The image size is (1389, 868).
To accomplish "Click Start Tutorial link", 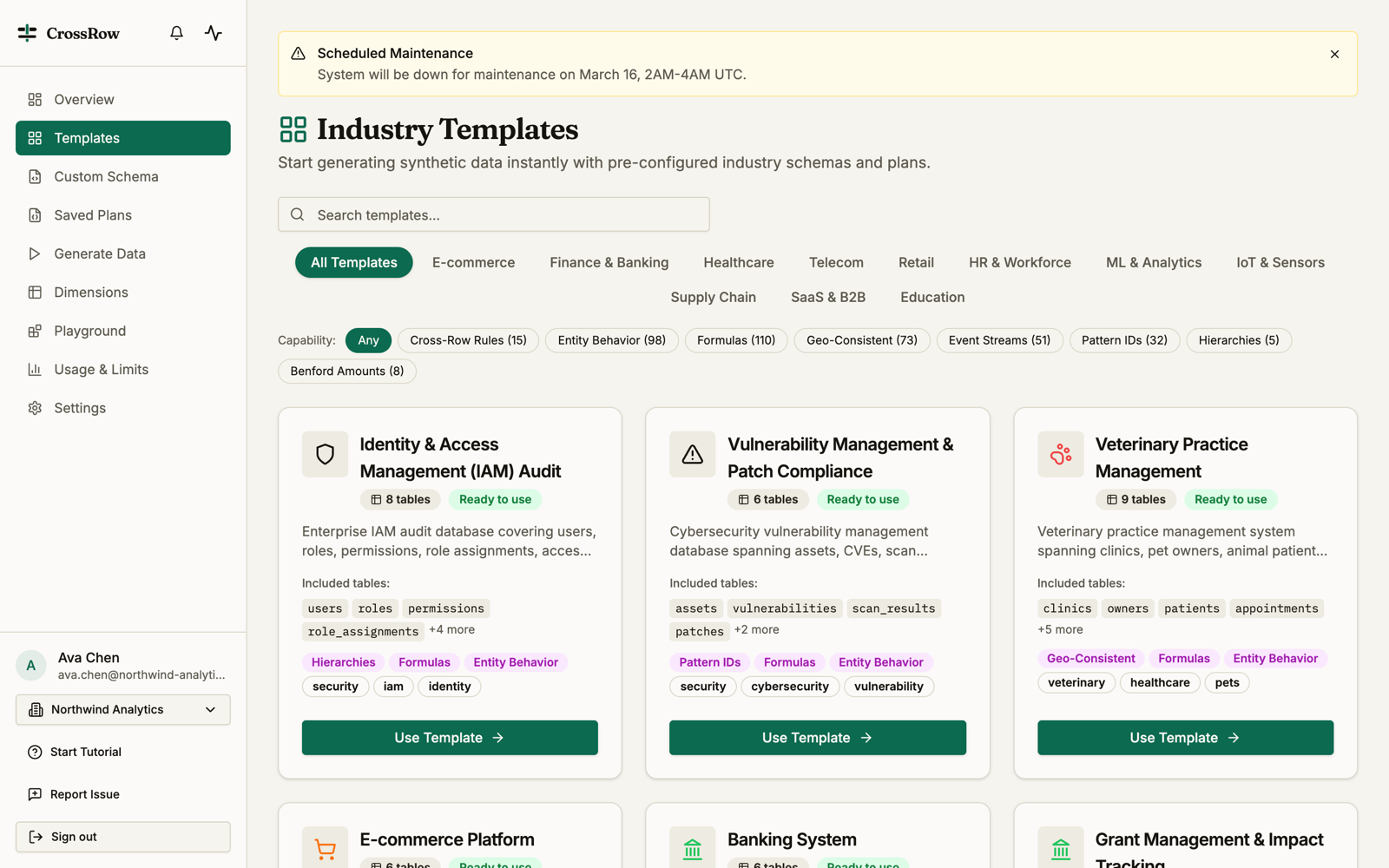I will coord(86,753).
